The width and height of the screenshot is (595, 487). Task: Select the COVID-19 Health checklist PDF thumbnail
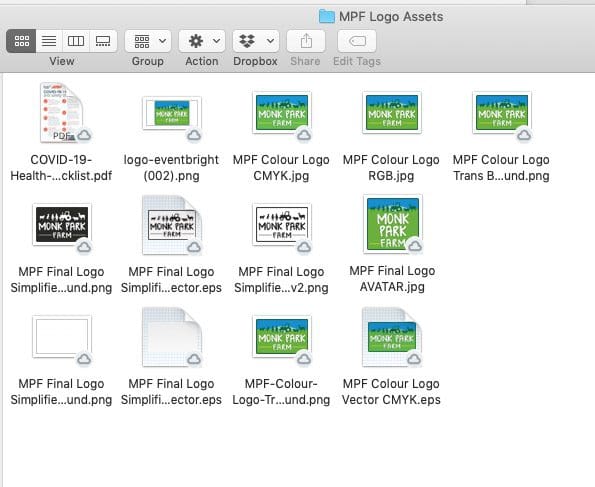click(61, 112)
